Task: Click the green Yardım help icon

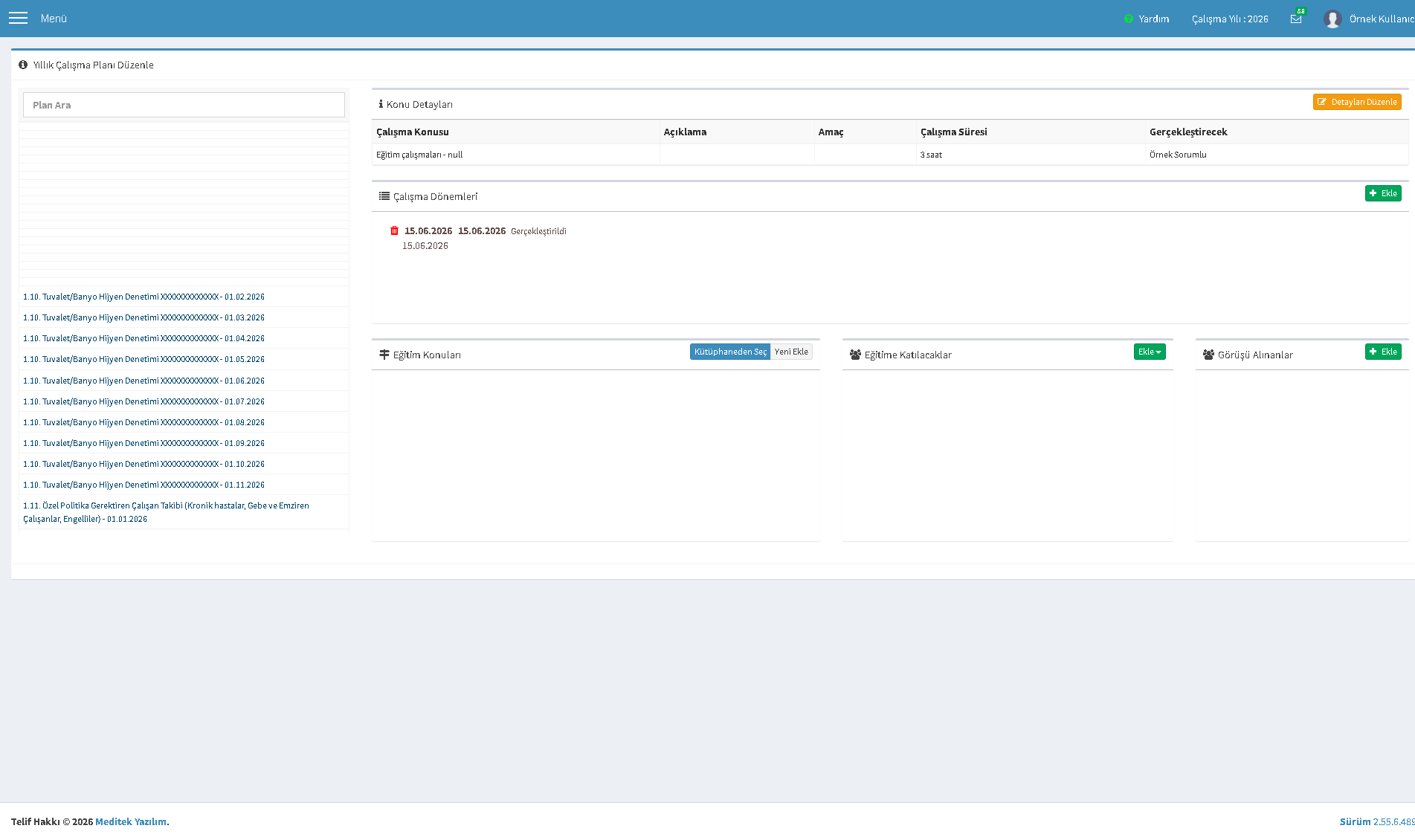Action: (1129, 19)
